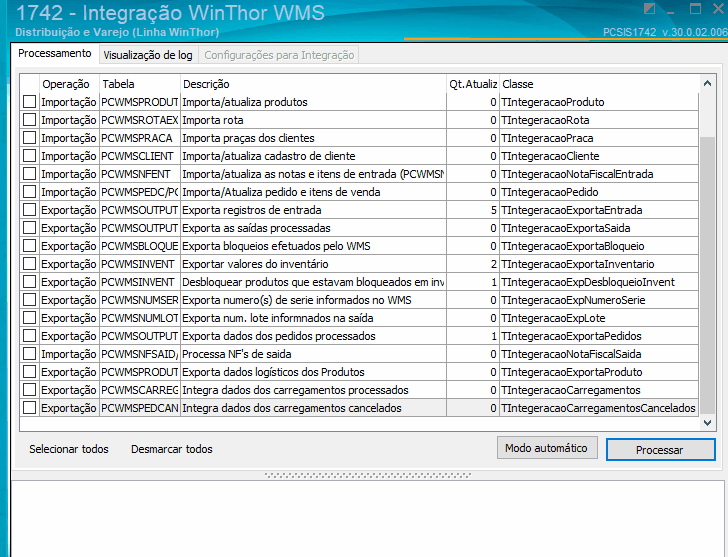This screenshot has height=557, width=728.
Task: Tick Integra dados dos carregamentos cancelados checkbox
Action: [x=30, y=408]
